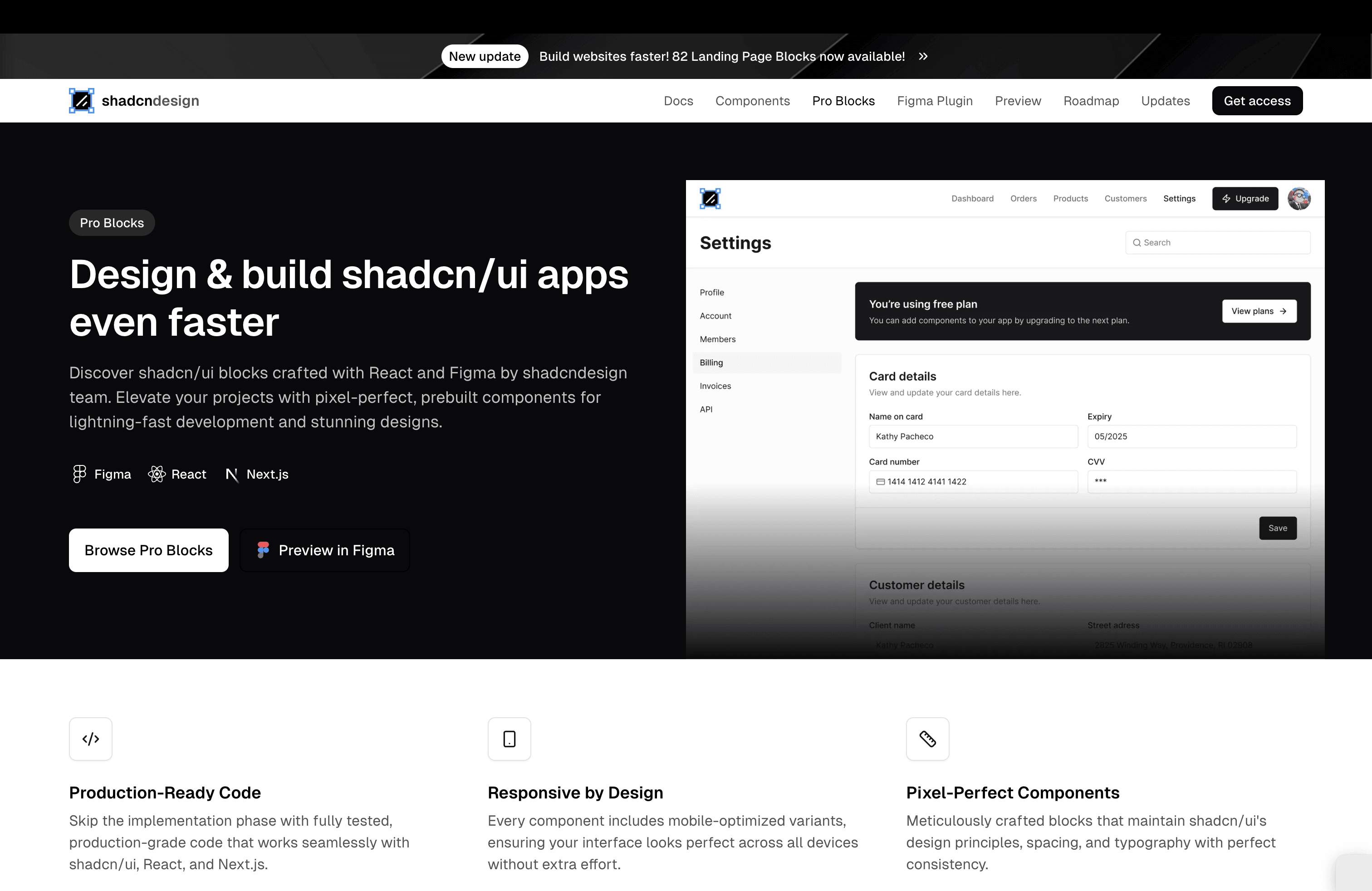Click the ruler icon for Pixel-Perfect Components

pyautogui.click(x=927, y=739)
